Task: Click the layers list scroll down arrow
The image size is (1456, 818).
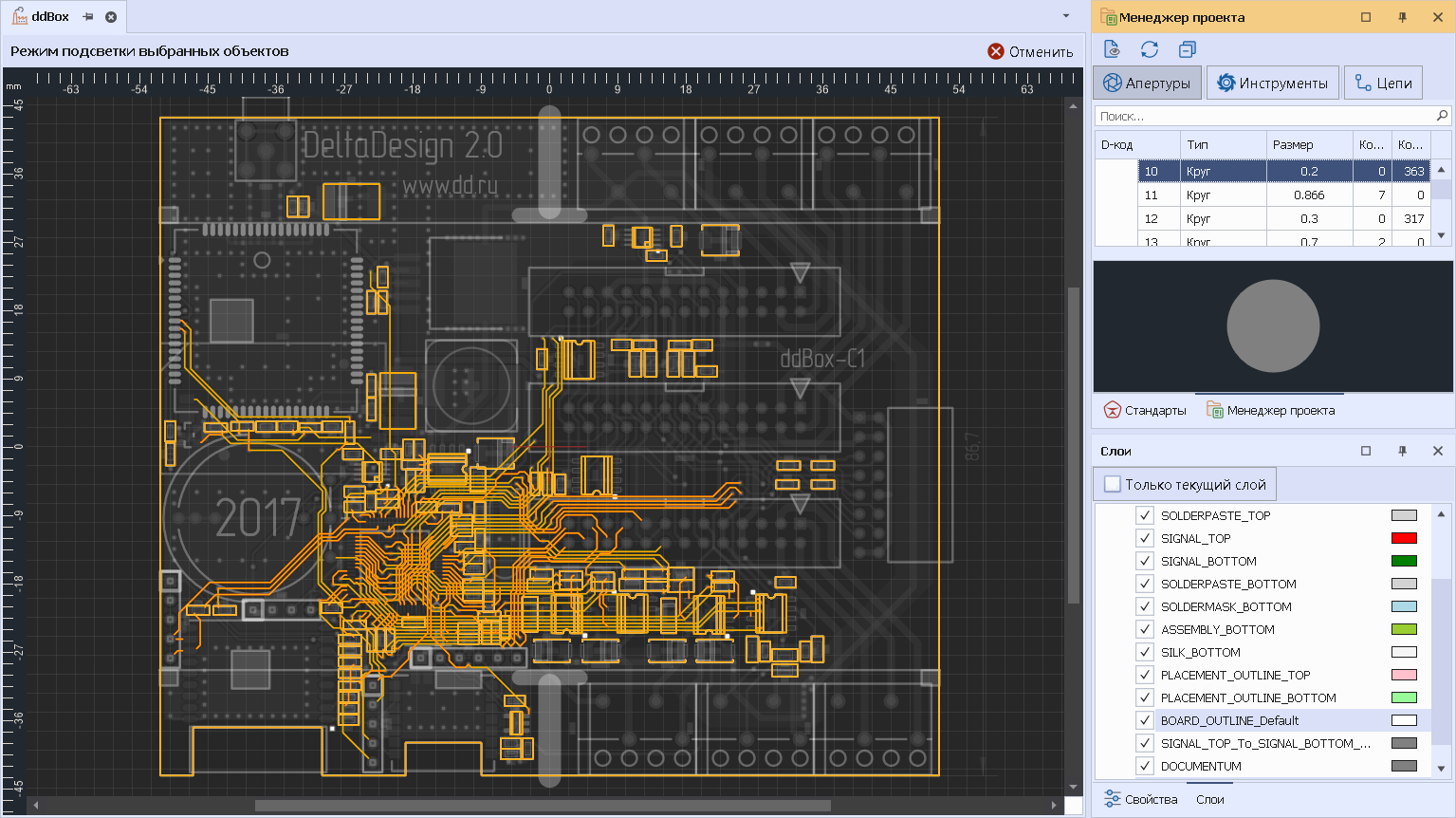Action: (1442, 769)
